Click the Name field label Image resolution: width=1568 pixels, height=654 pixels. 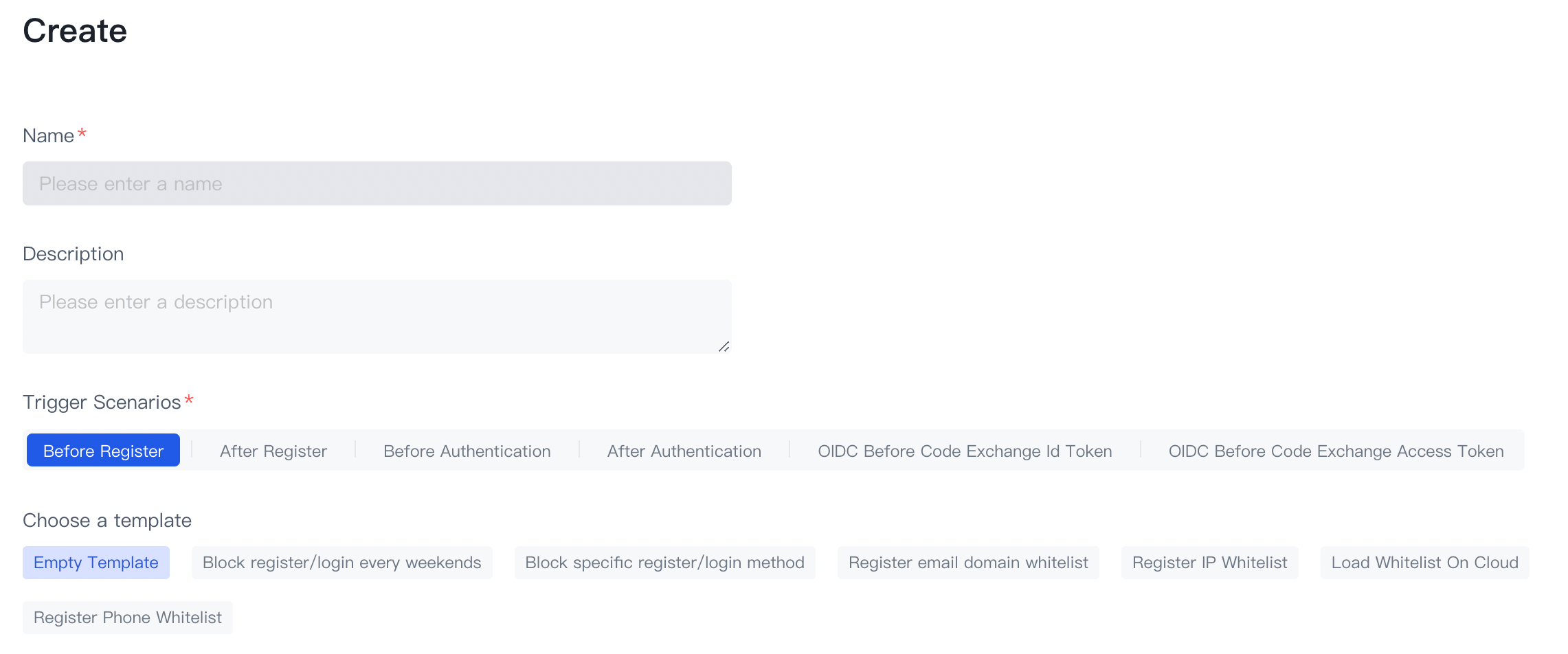(x=48, y=136)
